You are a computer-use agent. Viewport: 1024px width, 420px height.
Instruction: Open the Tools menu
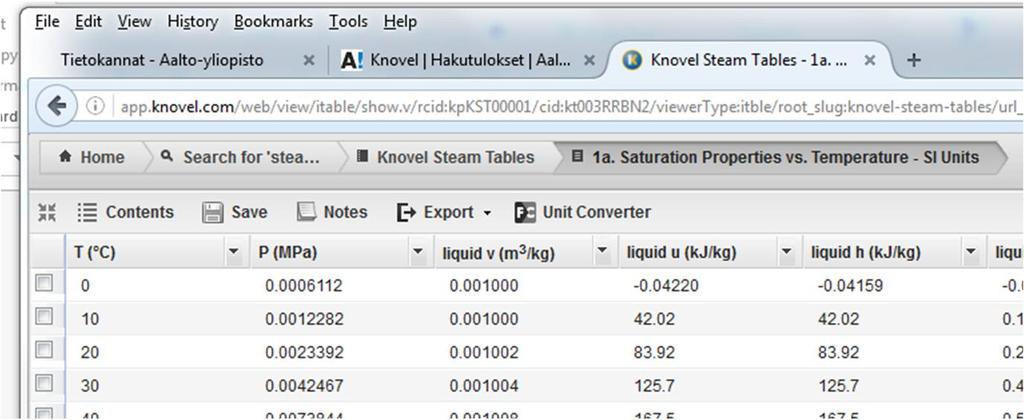tap(348, 22)
